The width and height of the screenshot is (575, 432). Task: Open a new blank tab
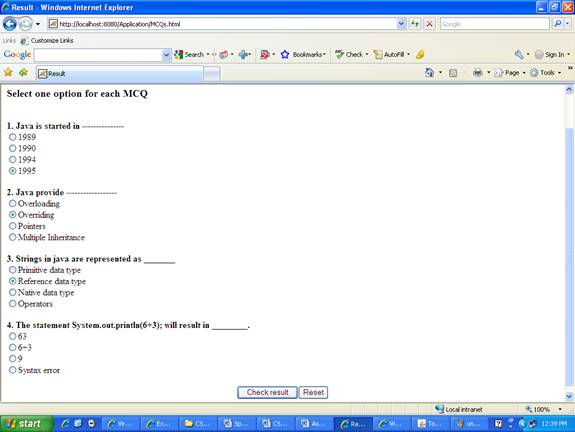click(212, 74)
